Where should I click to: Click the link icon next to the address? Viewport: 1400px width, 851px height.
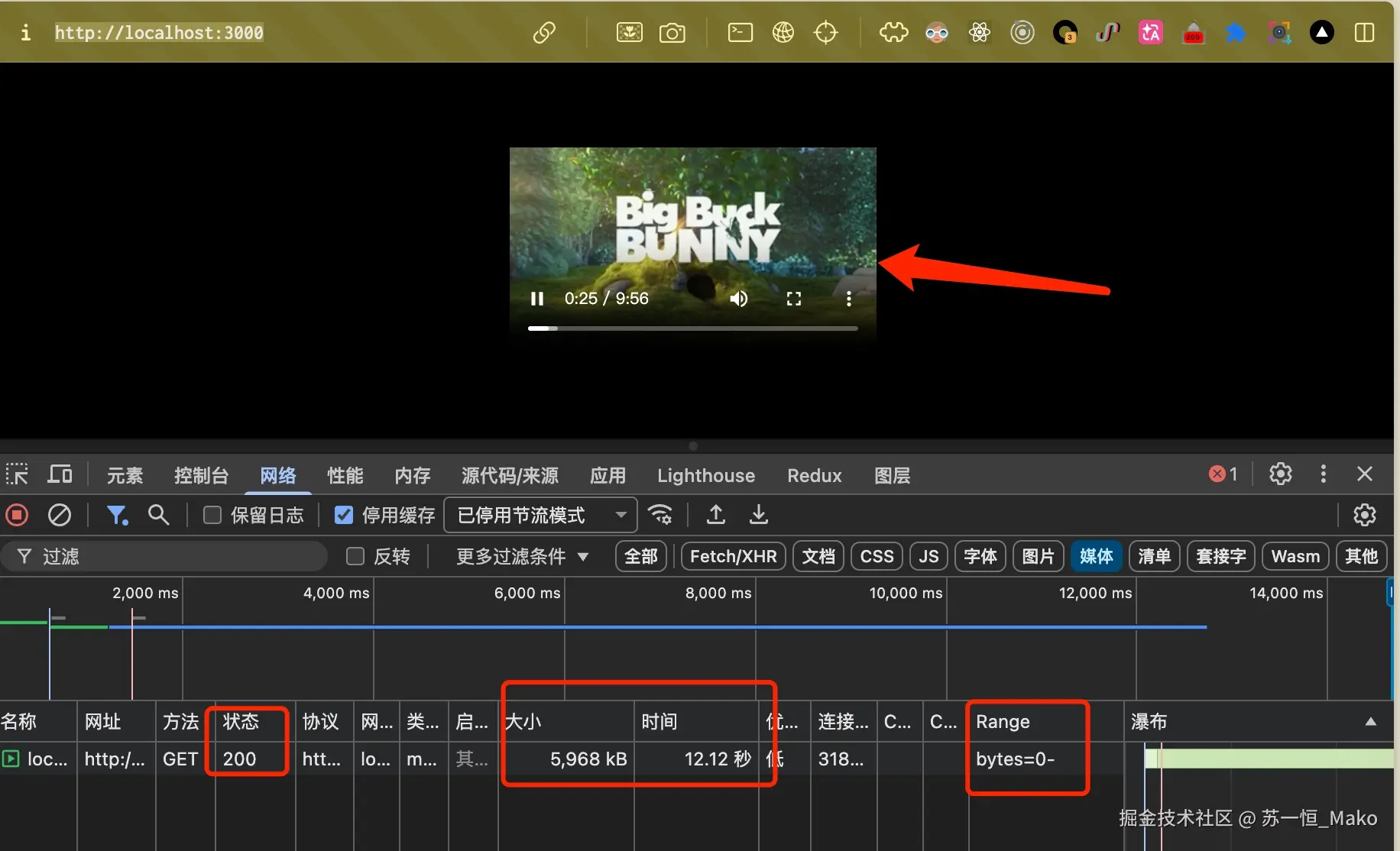click(x=544, y=33)
